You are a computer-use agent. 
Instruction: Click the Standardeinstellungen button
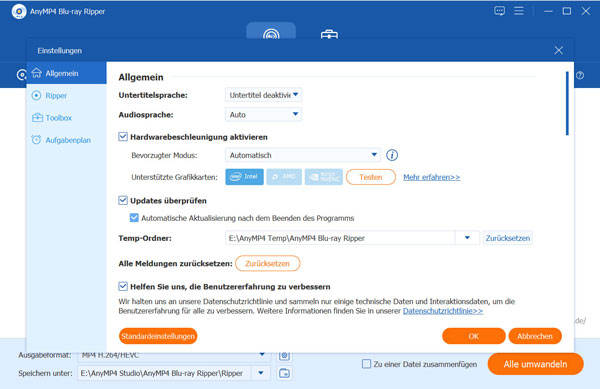pos(158,336)
